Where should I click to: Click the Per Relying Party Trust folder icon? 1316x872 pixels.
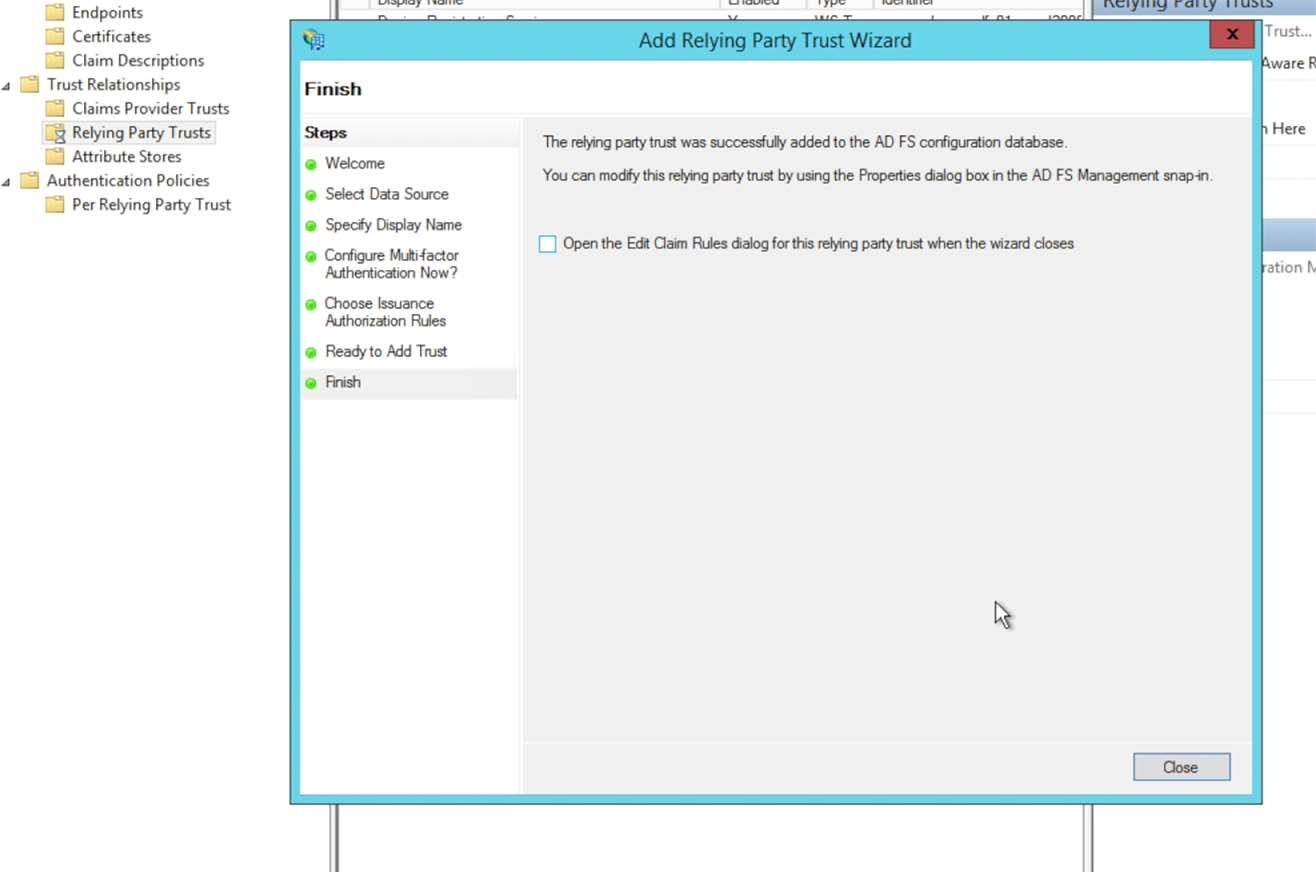click(x=55, y=205)
